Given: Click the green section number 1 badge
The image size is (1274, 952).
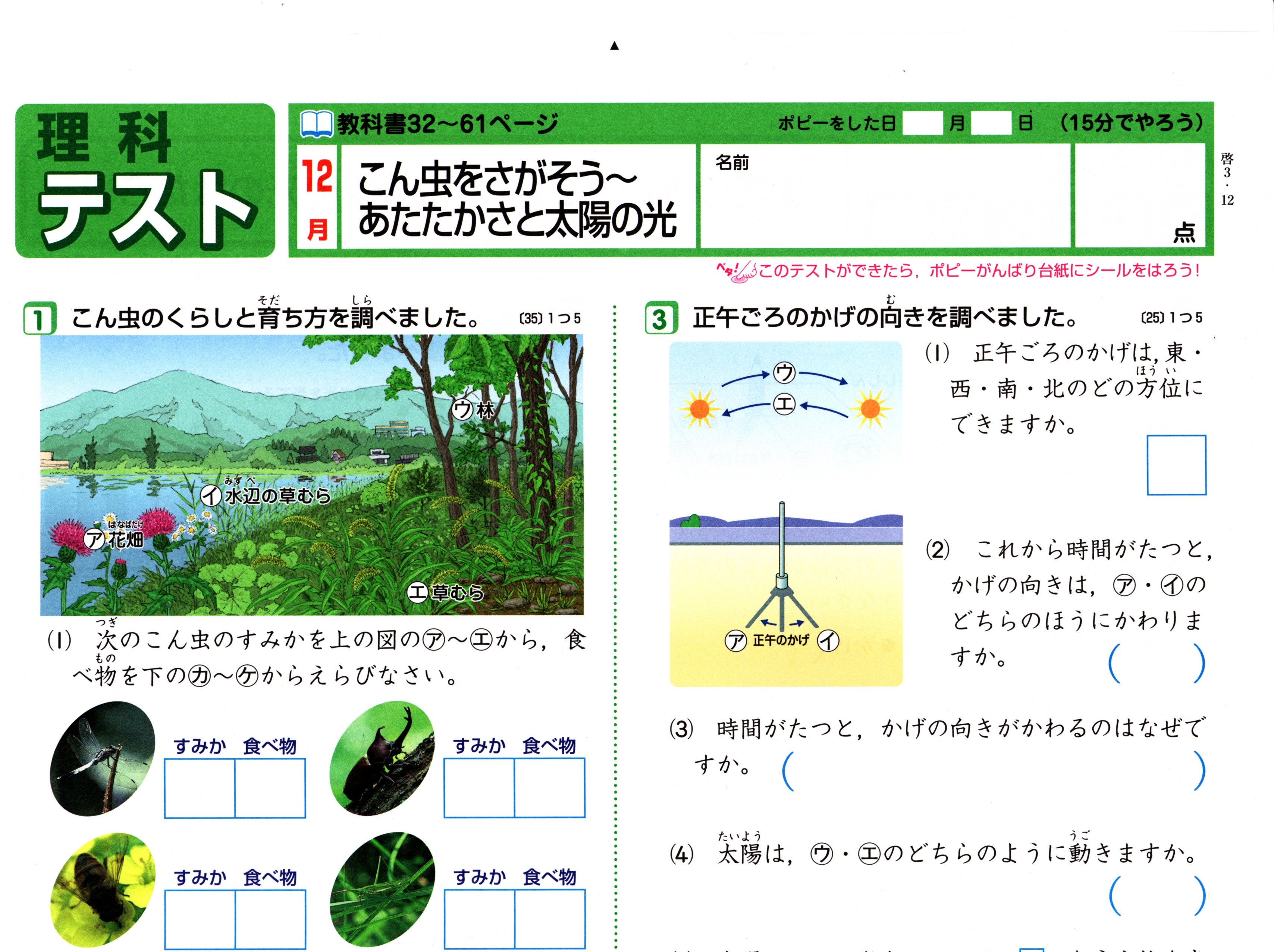Looking at the screenshot, I should tap(40, 319).
